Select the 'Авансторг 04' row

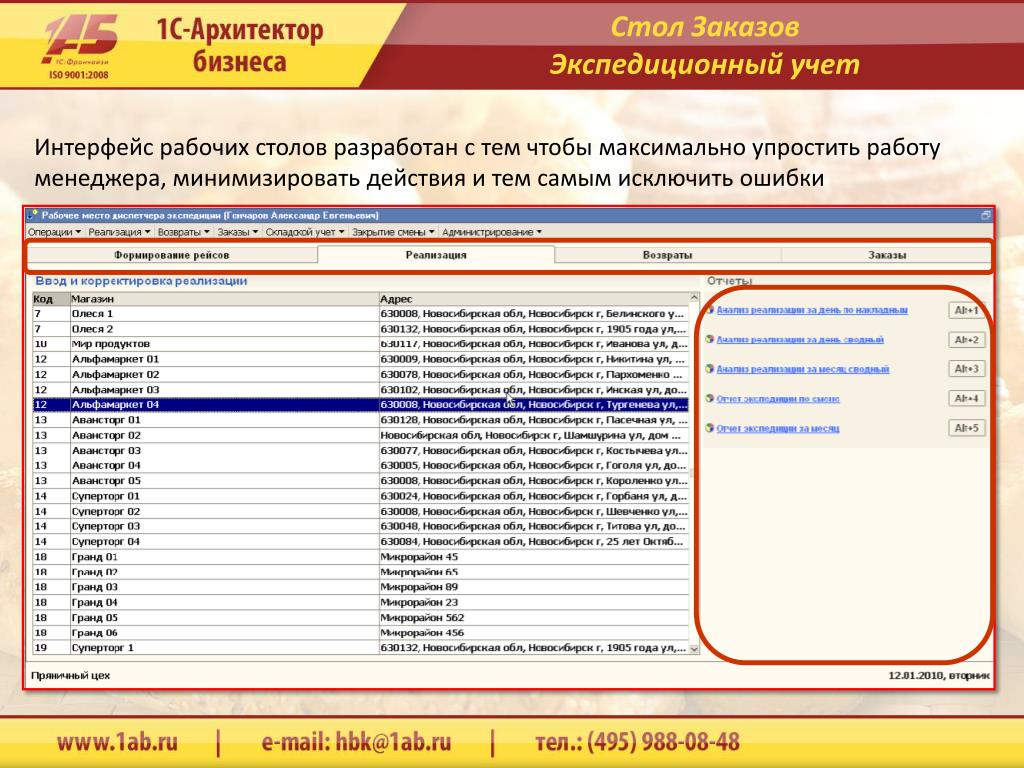point(360,466)
